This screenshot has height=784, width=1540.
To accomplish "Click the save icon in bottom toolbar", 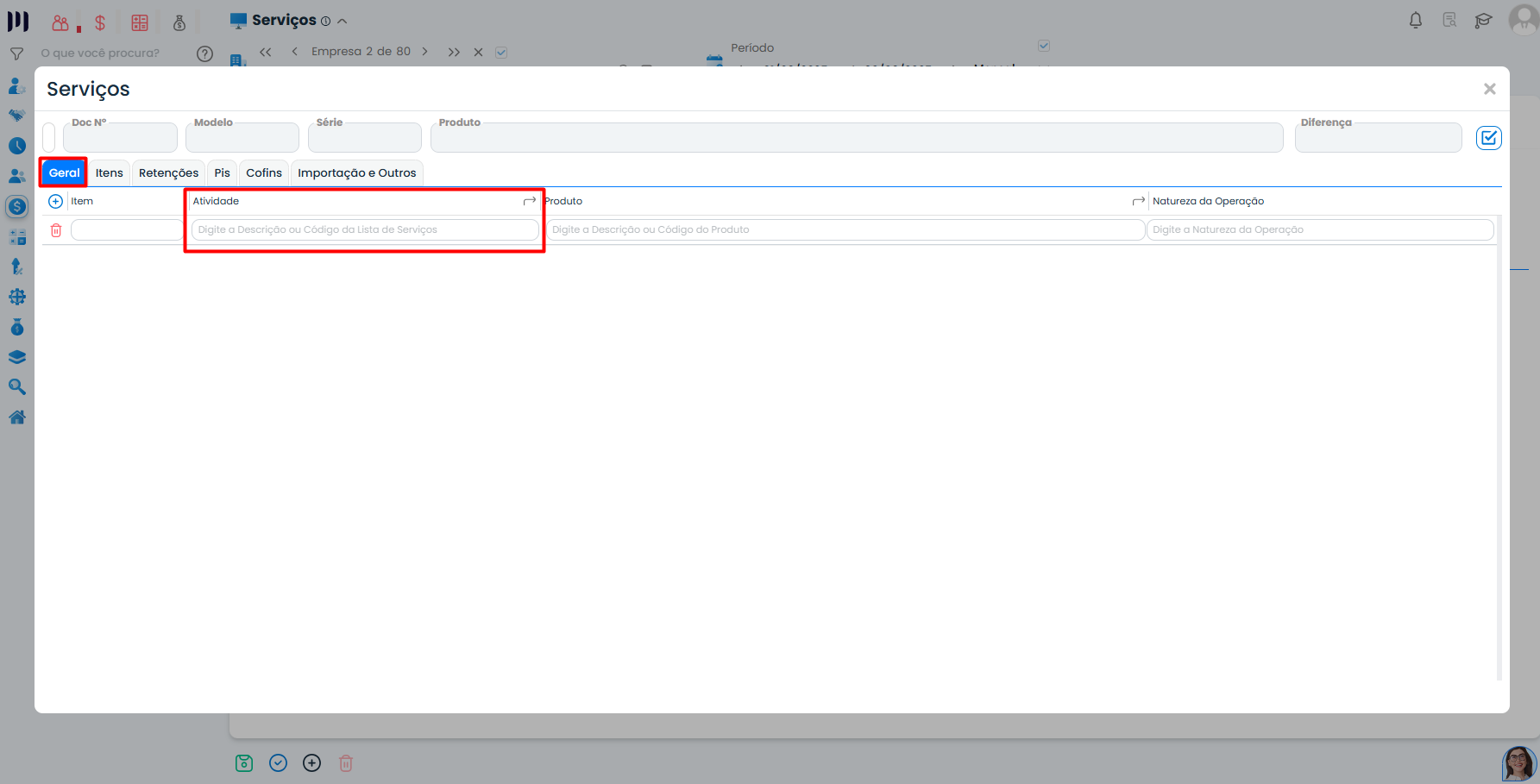I will [244, 763].
